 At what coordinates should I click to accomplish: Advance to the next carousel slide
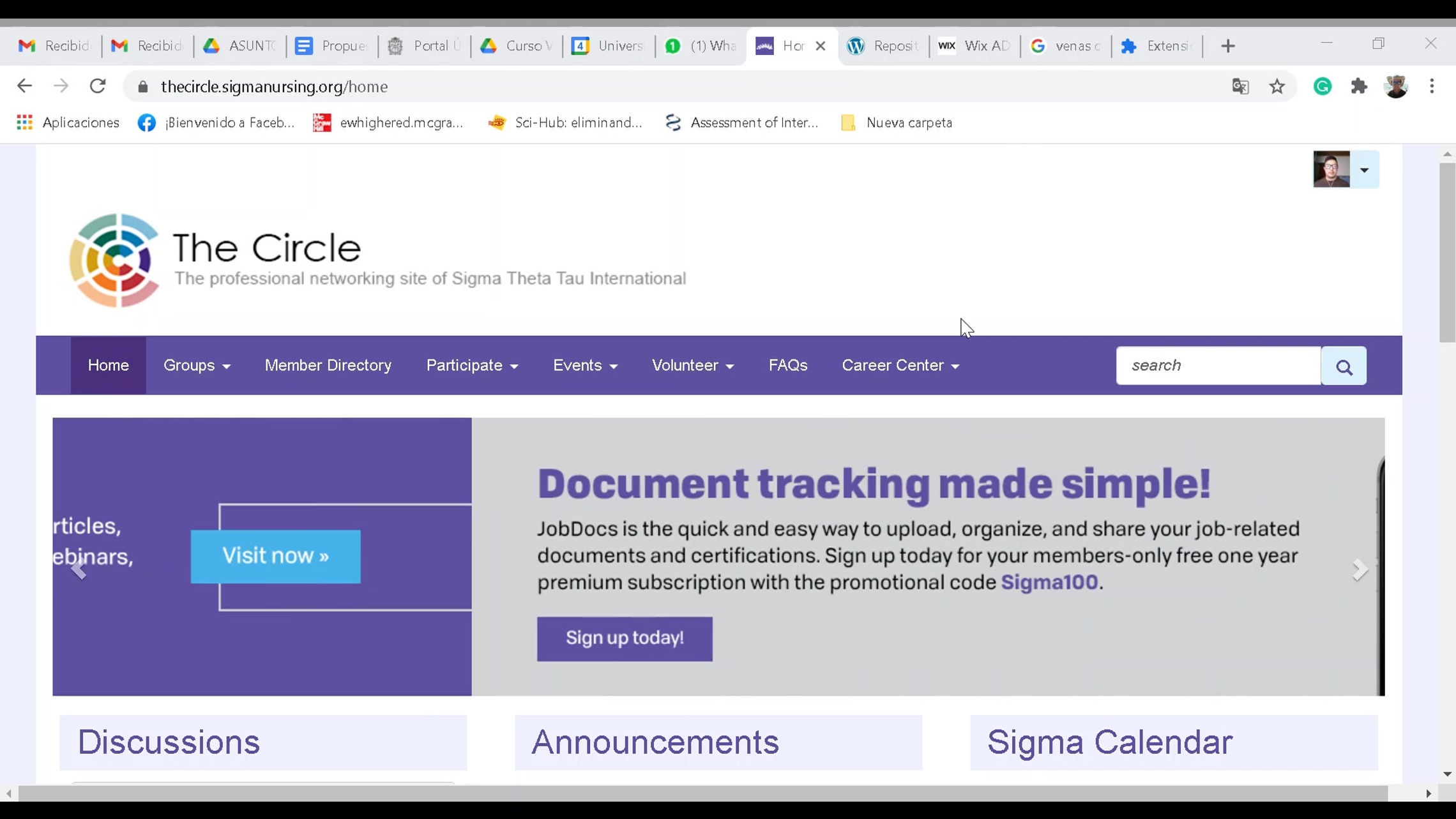click(1360, 569)
